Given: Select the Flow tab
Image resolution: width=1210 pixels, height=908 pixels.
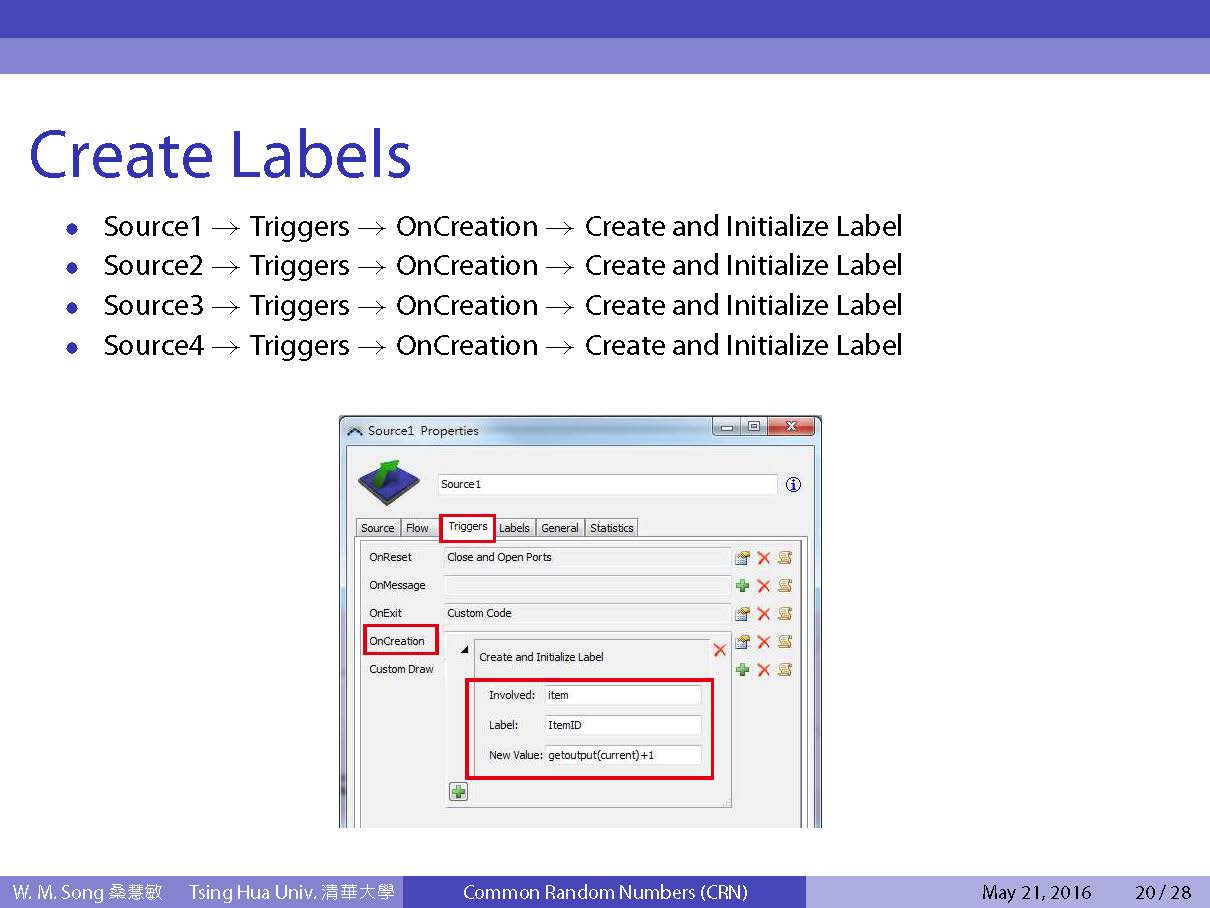Looking at the screenshot, I should (417, 528).
